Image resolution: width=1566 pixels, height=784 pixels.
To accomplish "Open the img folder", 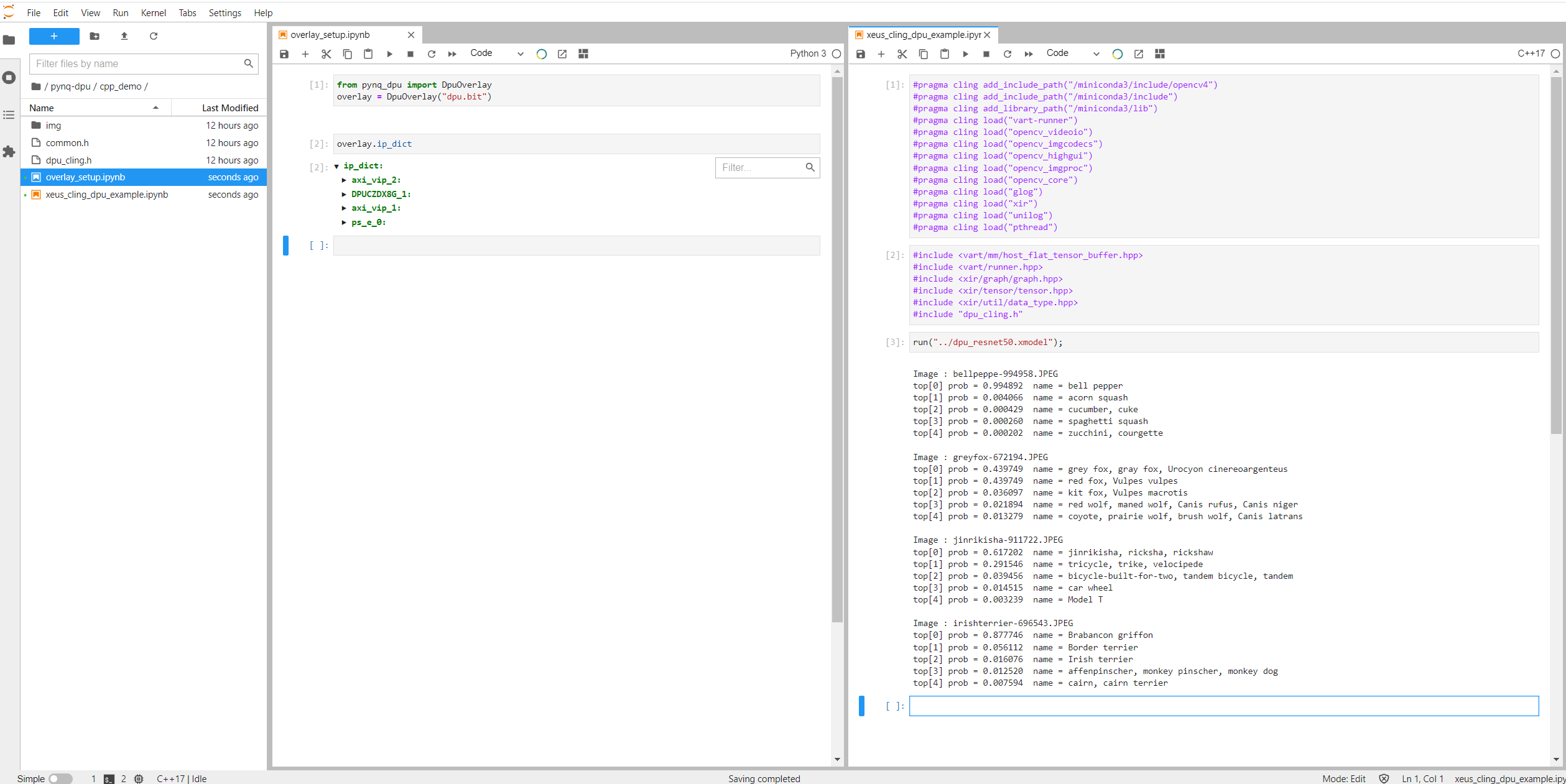I will coord(144,126).
